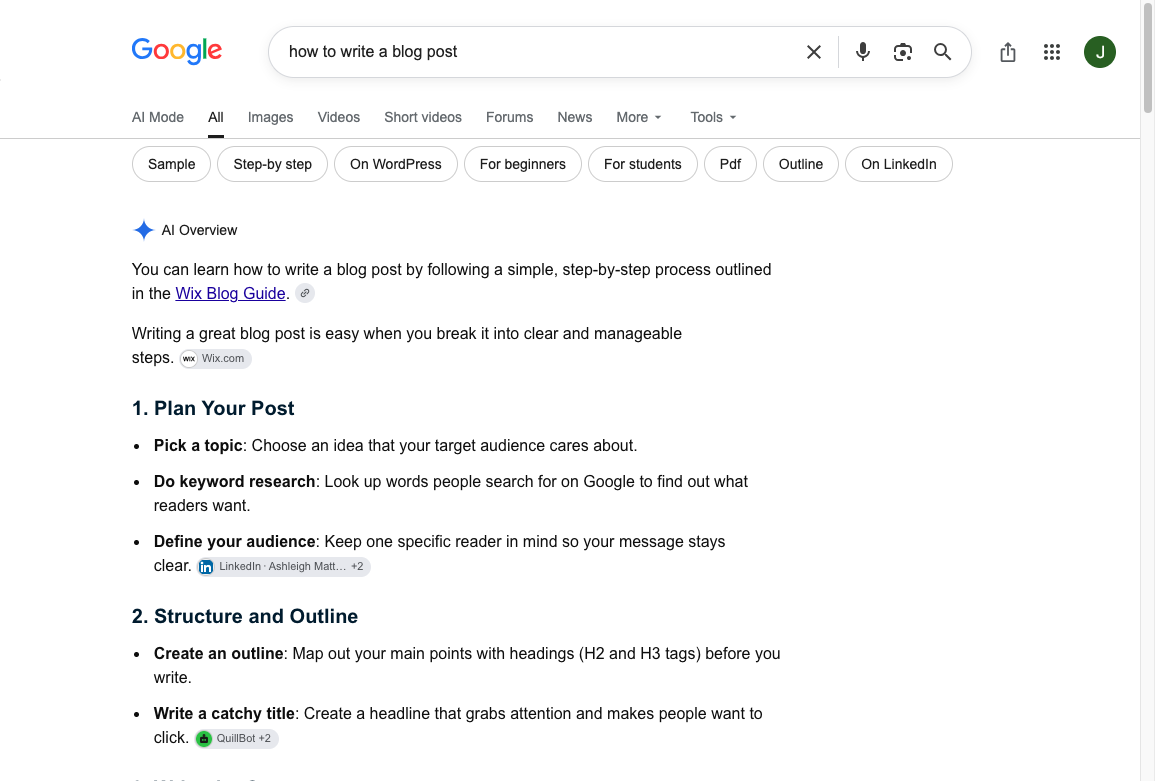Switch to the AI Mode tab
This screenshot has height=781, width=1155.
point(158,117)
